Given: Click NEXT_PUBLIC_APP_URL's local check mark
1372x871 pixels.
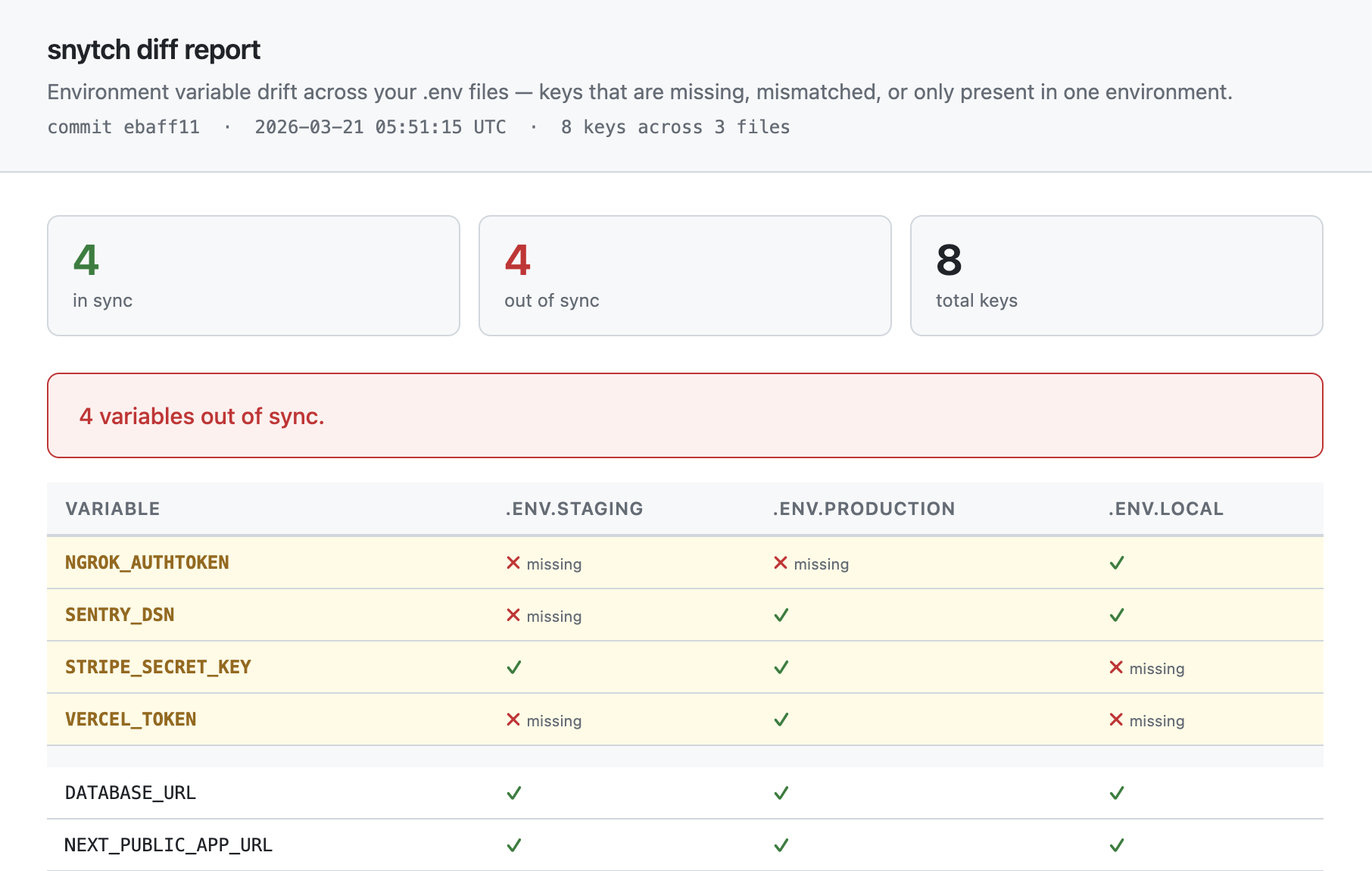Looking at the screenshot, I should pyautogui.click(x=1115, y=844).
